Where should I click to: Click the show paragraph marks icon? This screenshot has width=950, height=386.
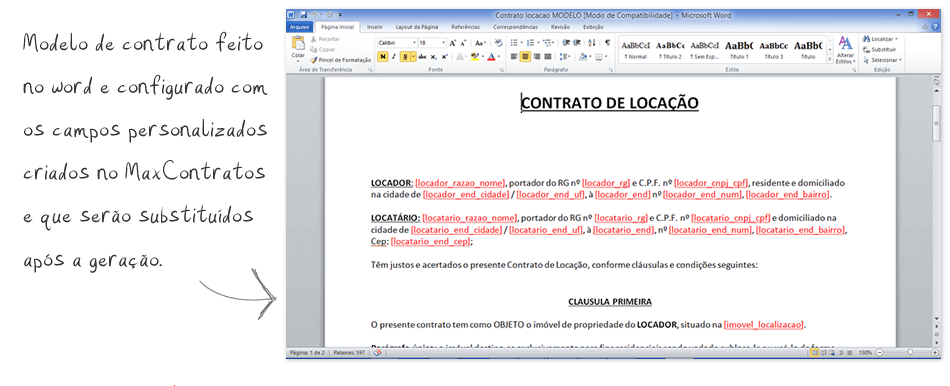pyautogui.click(x=607, y=42)
